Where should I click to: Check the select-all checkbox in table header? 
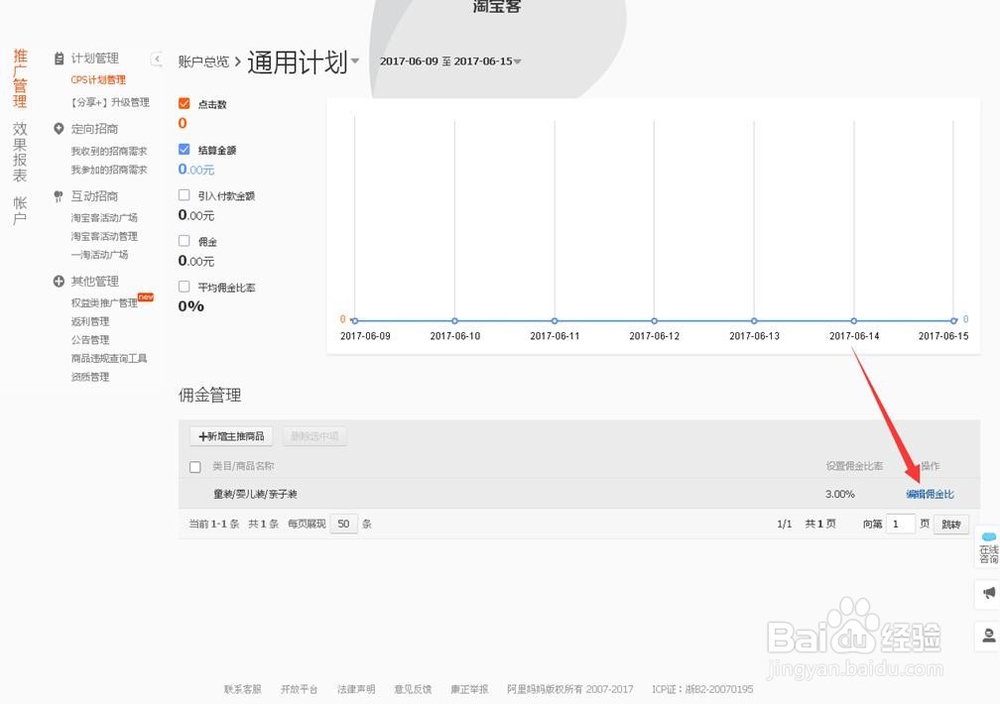pyautogui.click(x=195, y=467)
